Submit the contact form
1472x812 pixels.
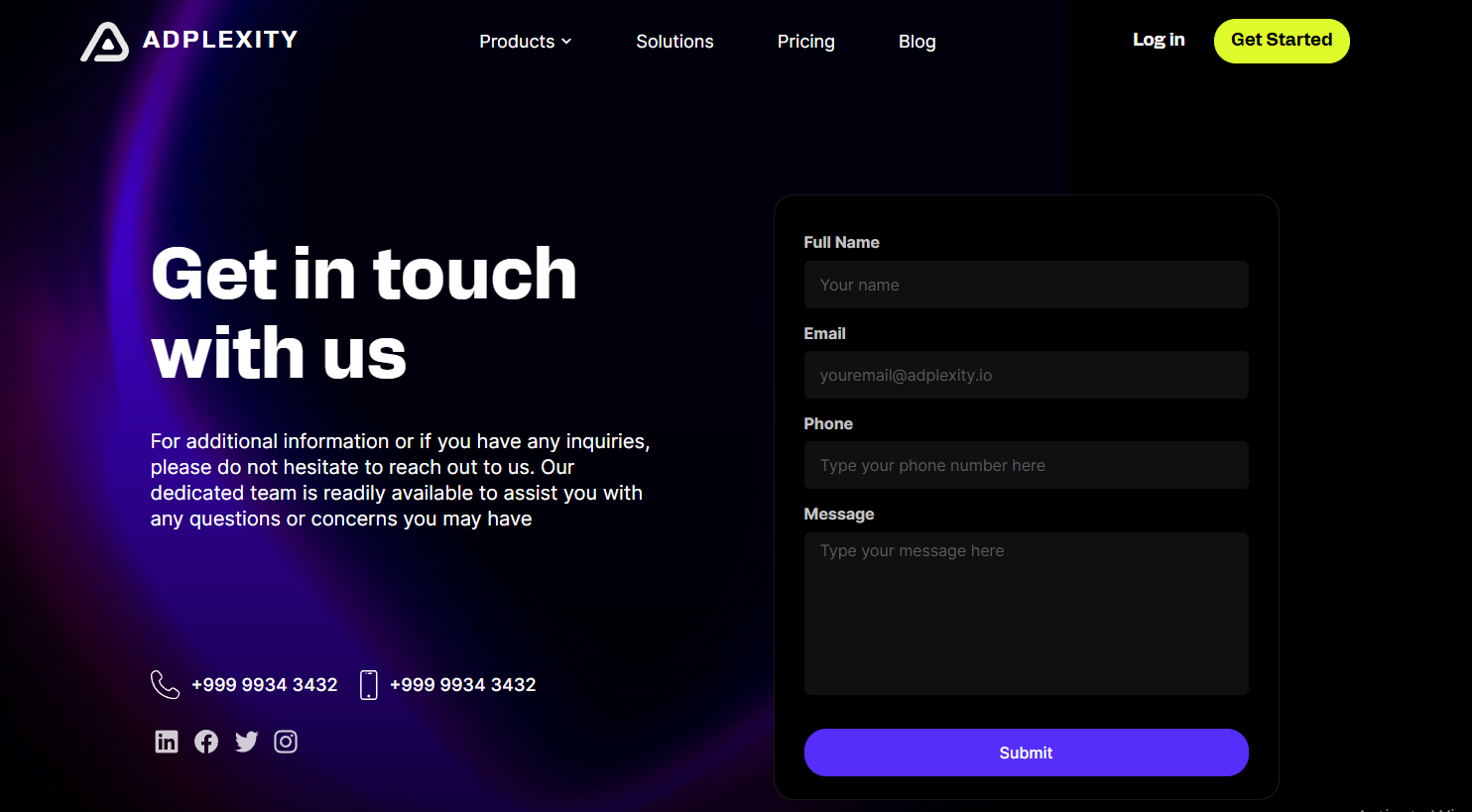(x=1026, y=753)
